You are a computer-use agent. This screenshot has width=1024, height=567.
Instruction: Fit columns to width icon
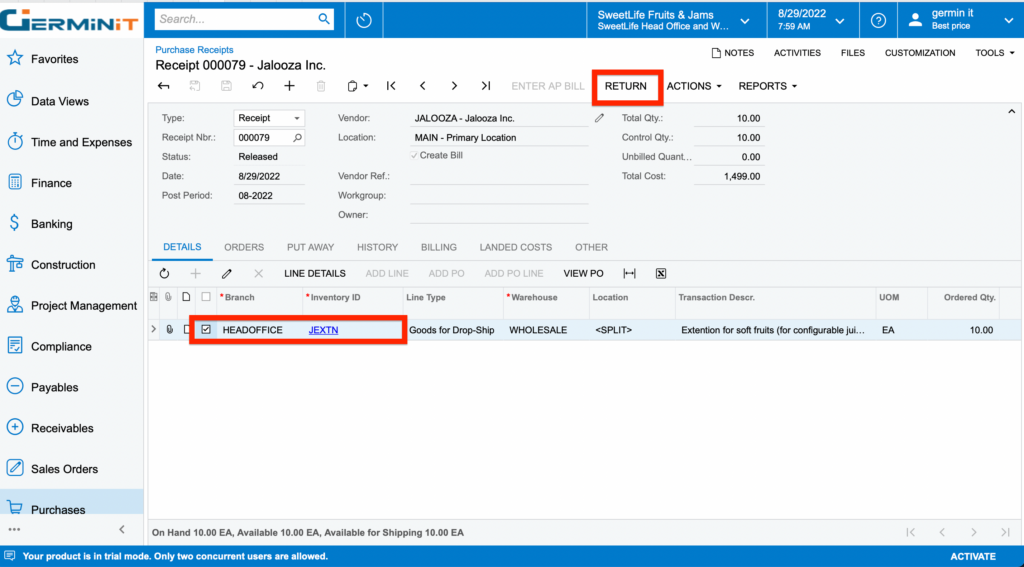(630, 274)
